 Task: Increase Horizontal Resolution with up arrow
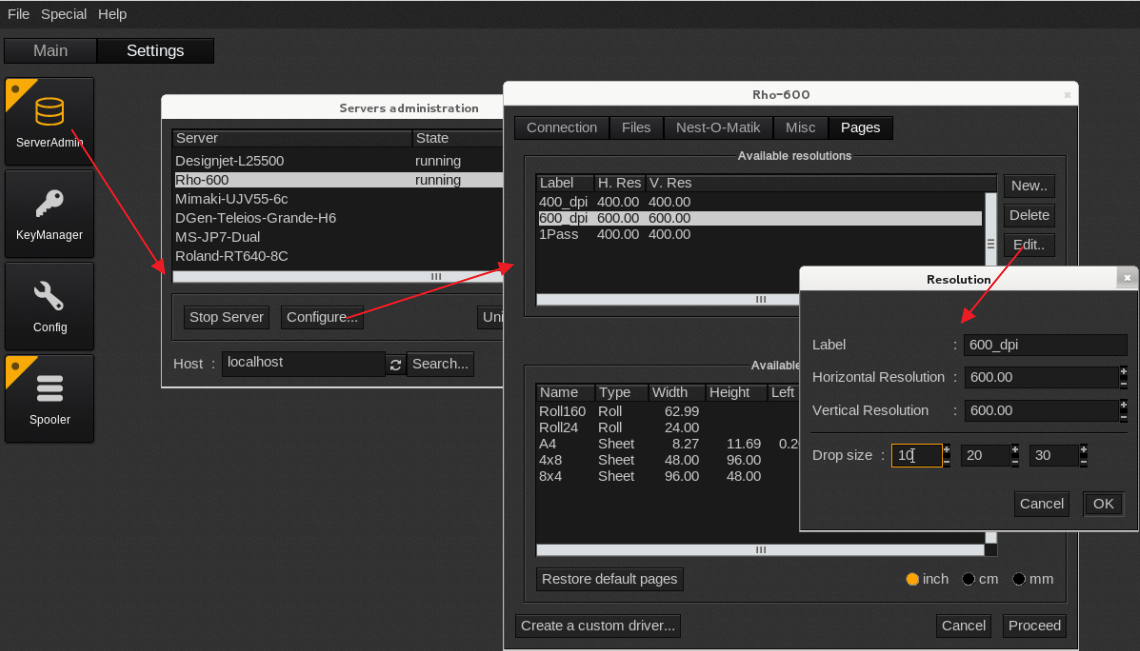pyautogui.click(x=1123, y=372)
